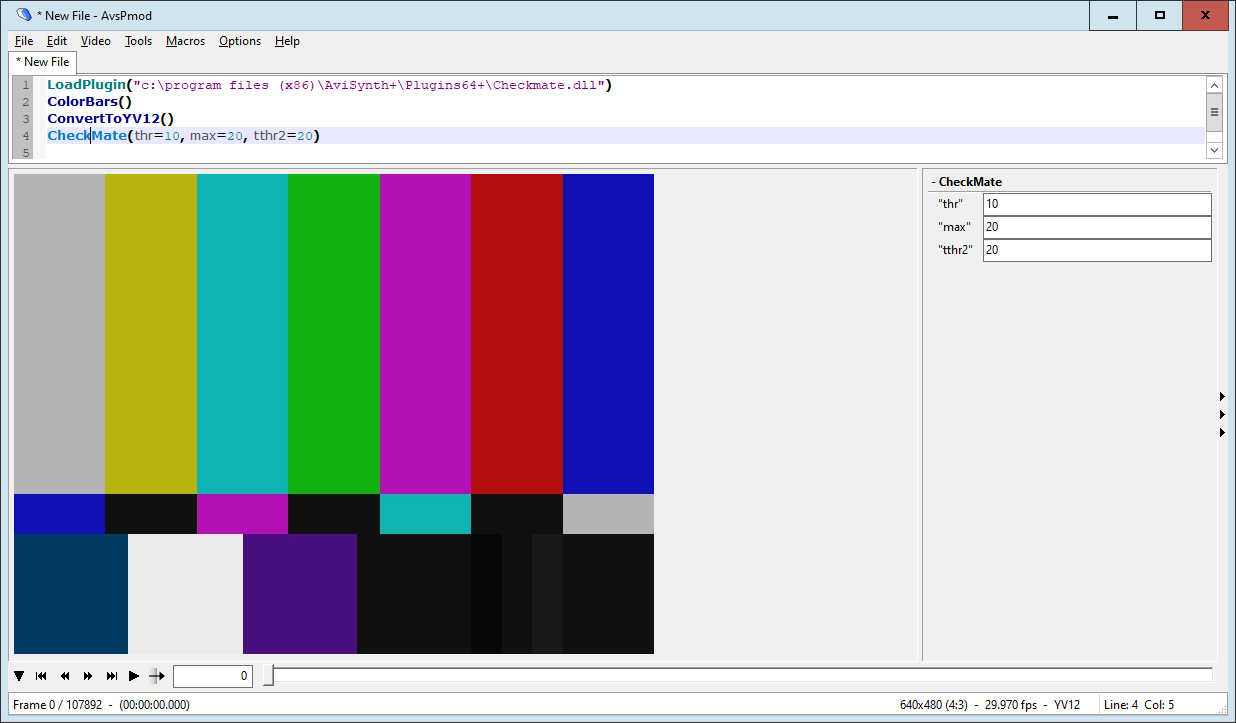The height and width of the screenshot is (723, 1236).
Task: Click the tall magenta color bar in preview
Action: click(x=425, y=334)
